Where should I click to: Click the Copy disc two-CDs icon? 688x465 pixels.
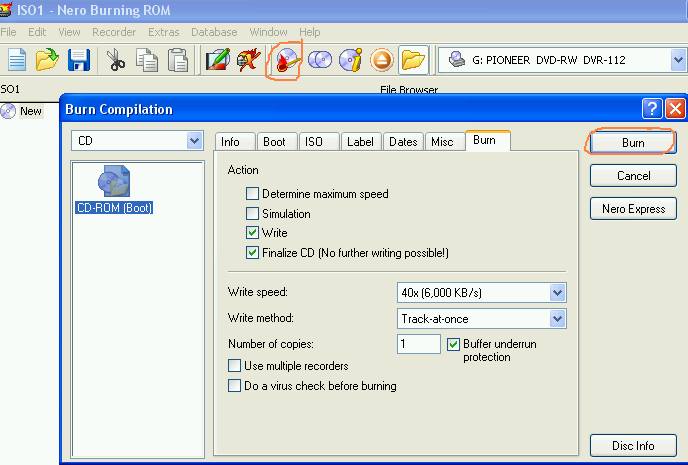320,60
